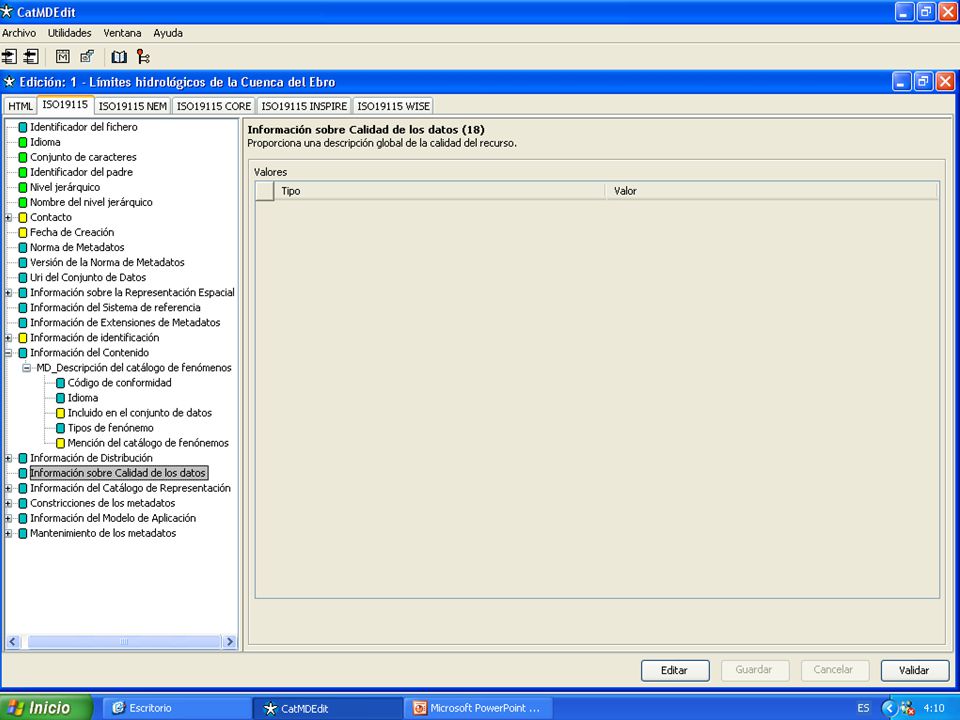Image resolution: width=960 pixels, height=720 pixels.
Task: Click the yellow square beside Contacto
Action: 23,217
